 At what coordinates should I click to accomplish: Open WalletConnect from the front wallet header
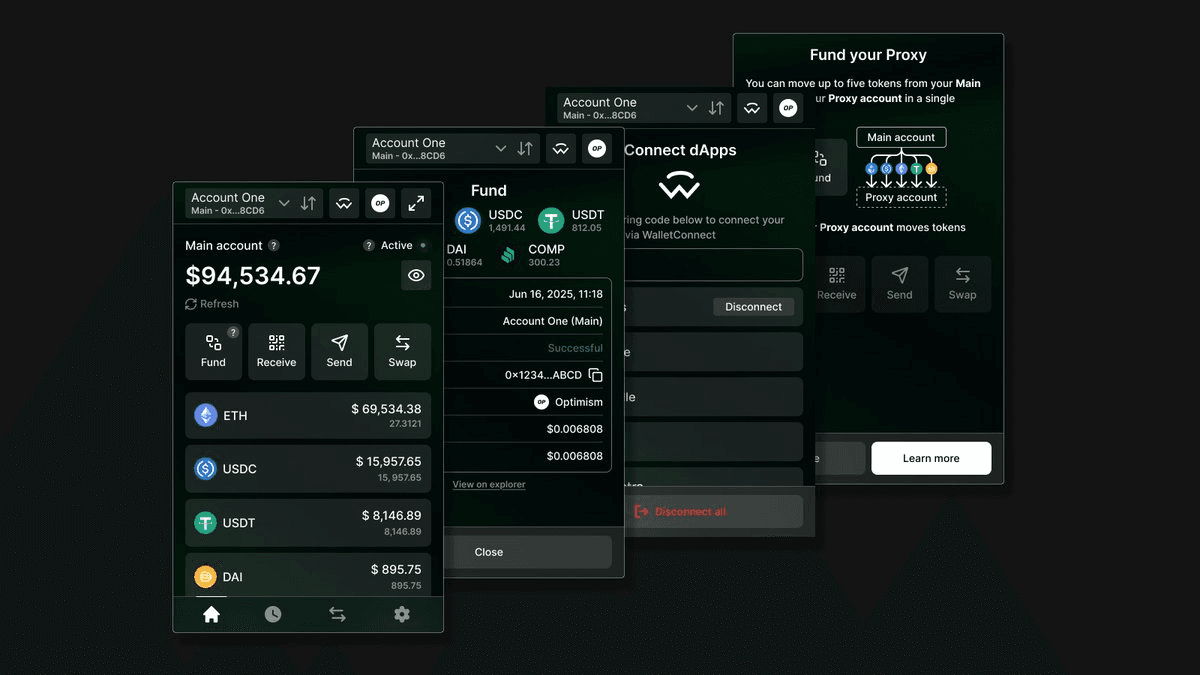click(344, 204)
